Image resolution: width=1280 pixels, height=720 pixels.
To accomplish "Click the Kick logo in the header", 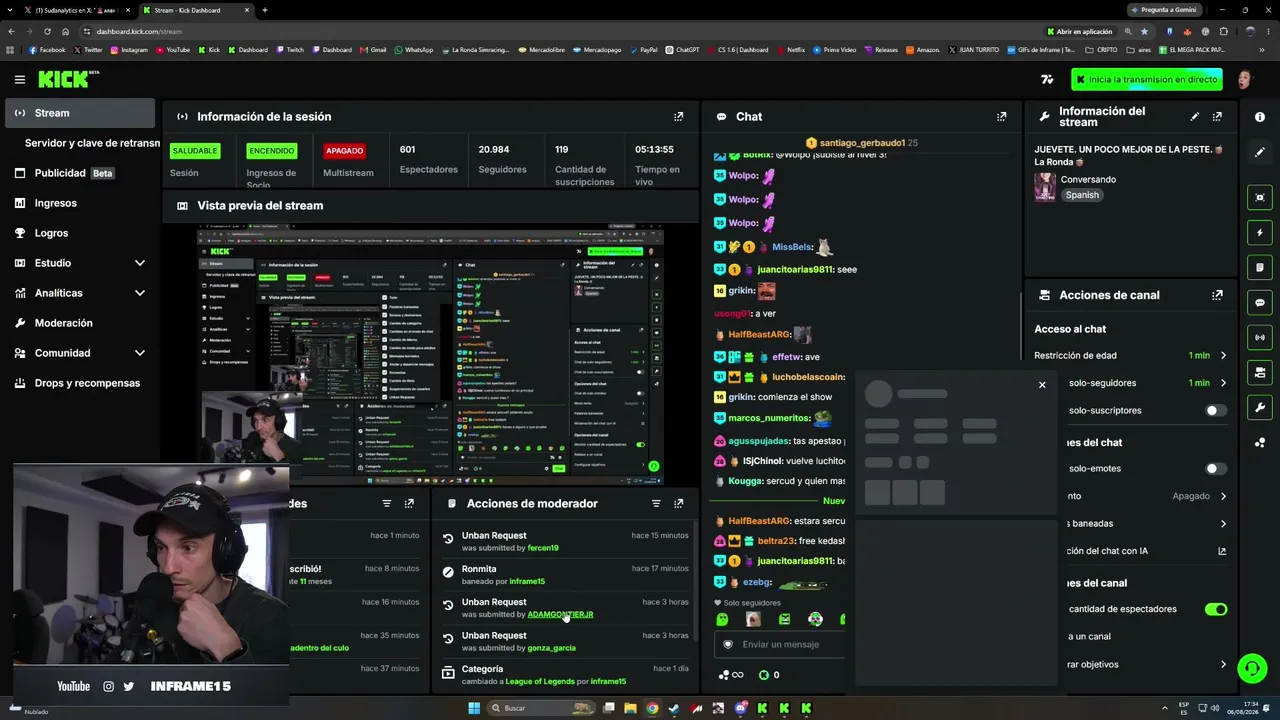I will (x=68, y=79).
